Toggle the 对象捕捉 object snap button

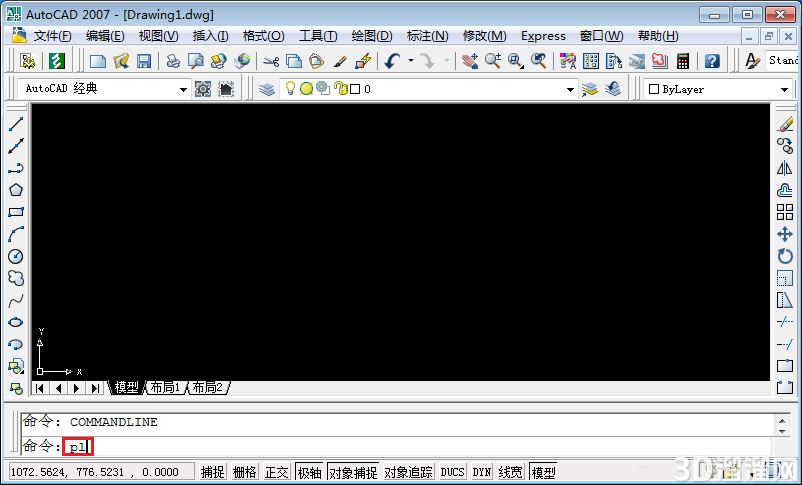coord(353,472)
